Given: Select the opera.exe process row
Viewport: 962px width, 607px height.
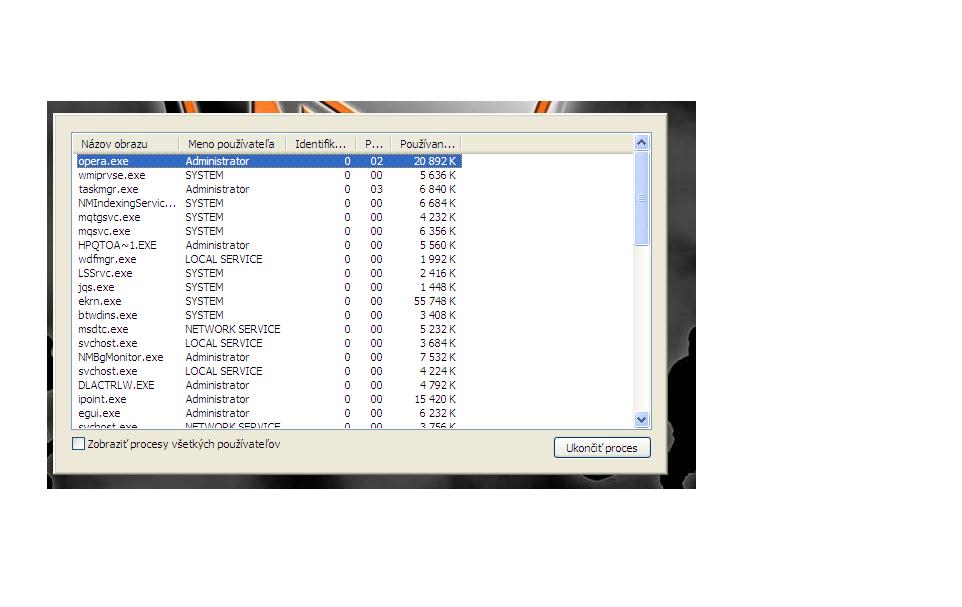Looking at the screenshot, I should coord(104,161).
